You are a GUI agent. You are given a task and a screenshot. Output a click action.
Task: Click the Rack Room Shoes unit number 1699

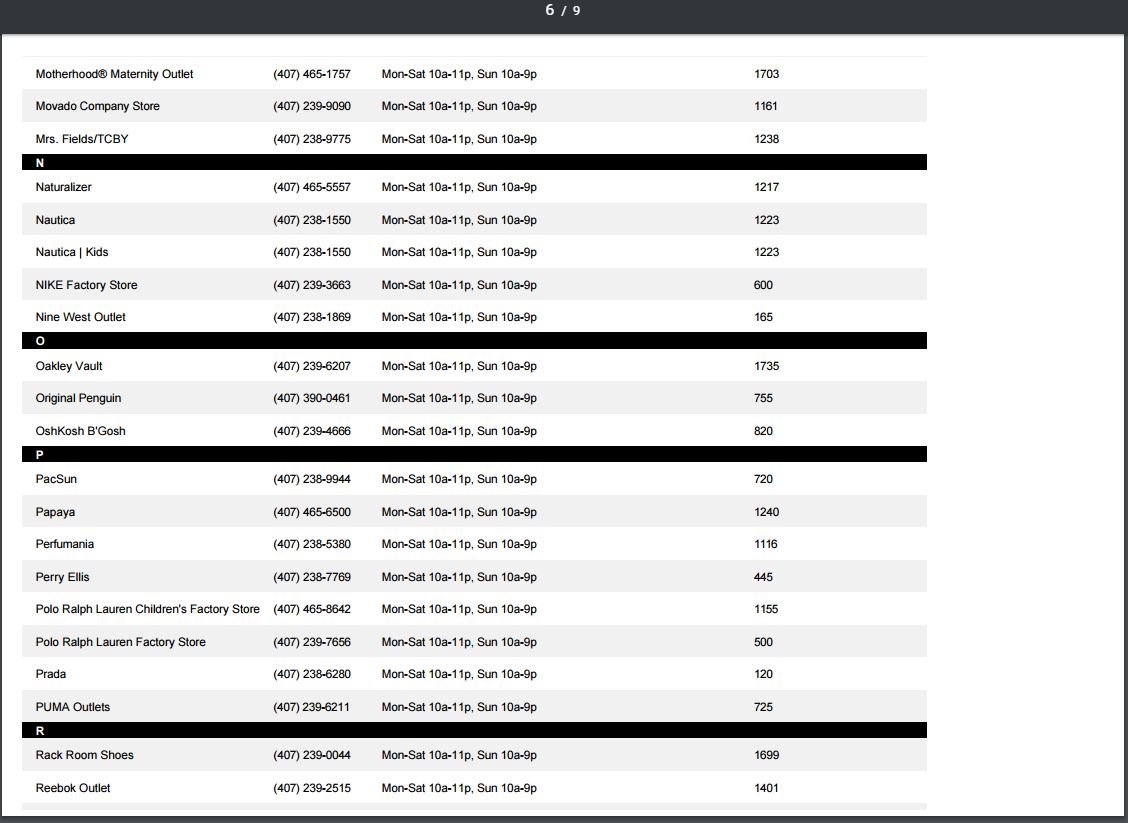click(766, 755)
